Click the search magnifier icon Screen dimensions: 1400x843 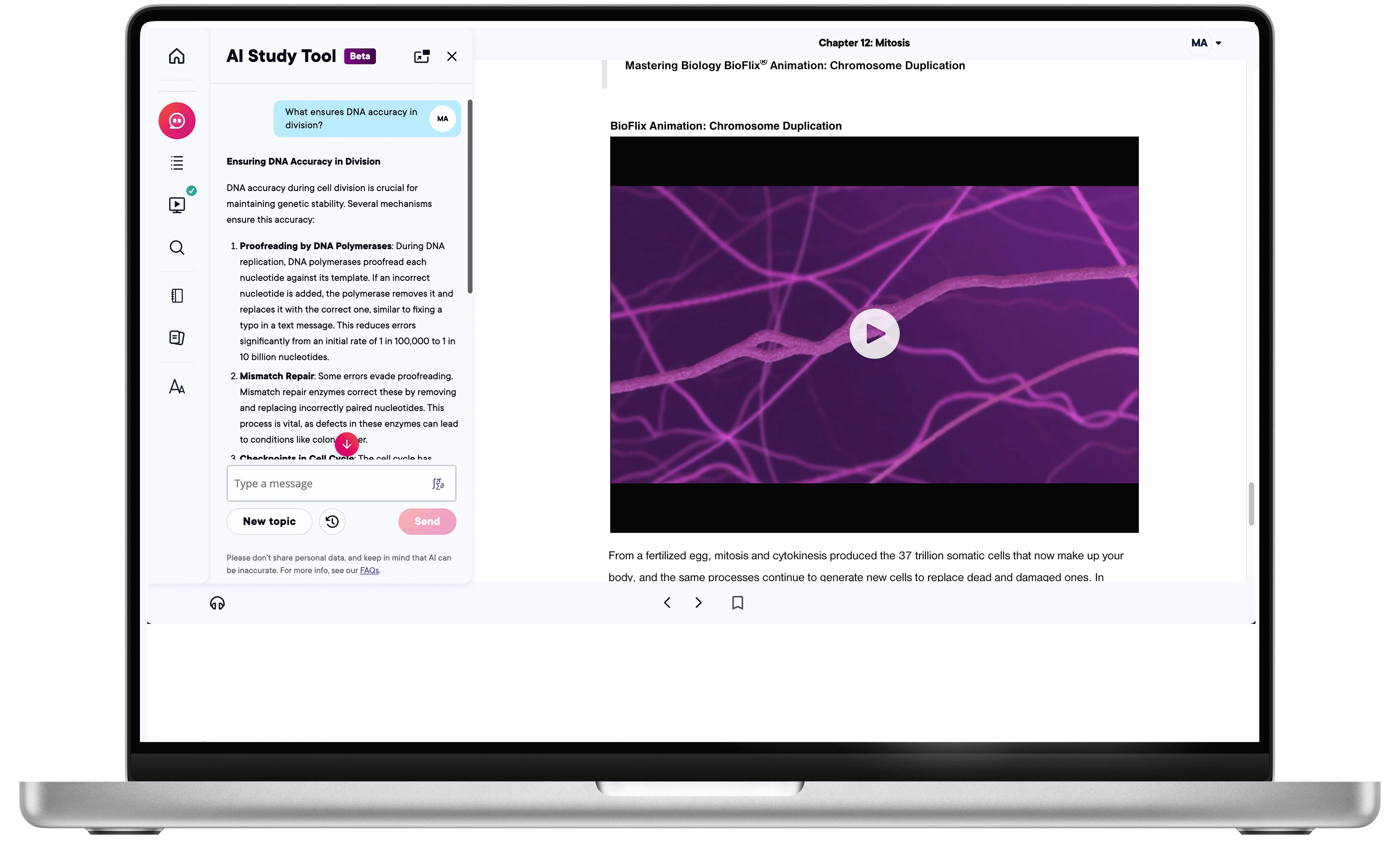[x=177, y=248]
